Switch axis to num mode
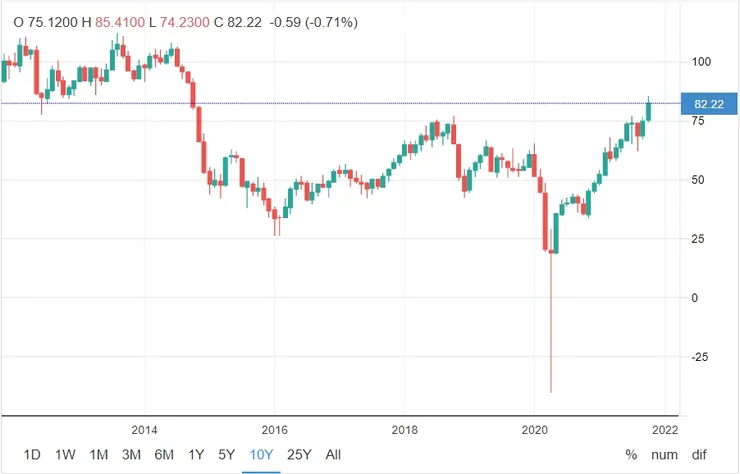 (x=664, y=454)
